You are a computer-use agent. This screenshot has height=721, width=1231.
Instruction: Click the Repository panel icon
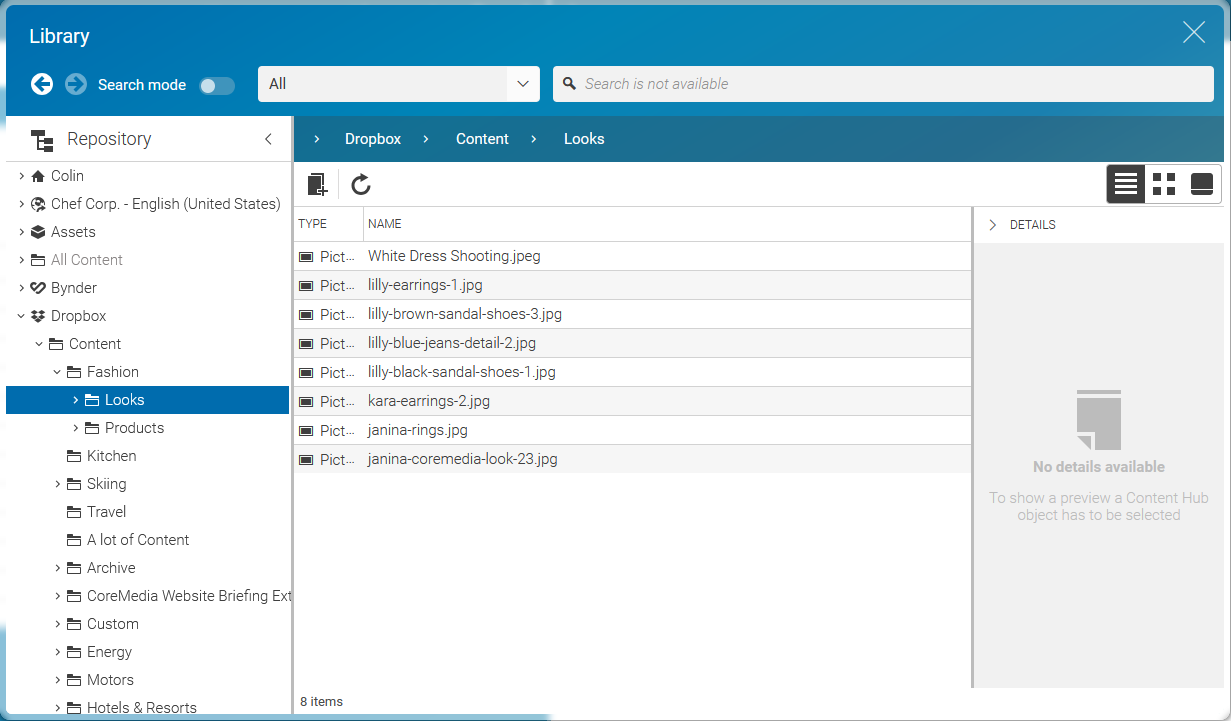41,139
